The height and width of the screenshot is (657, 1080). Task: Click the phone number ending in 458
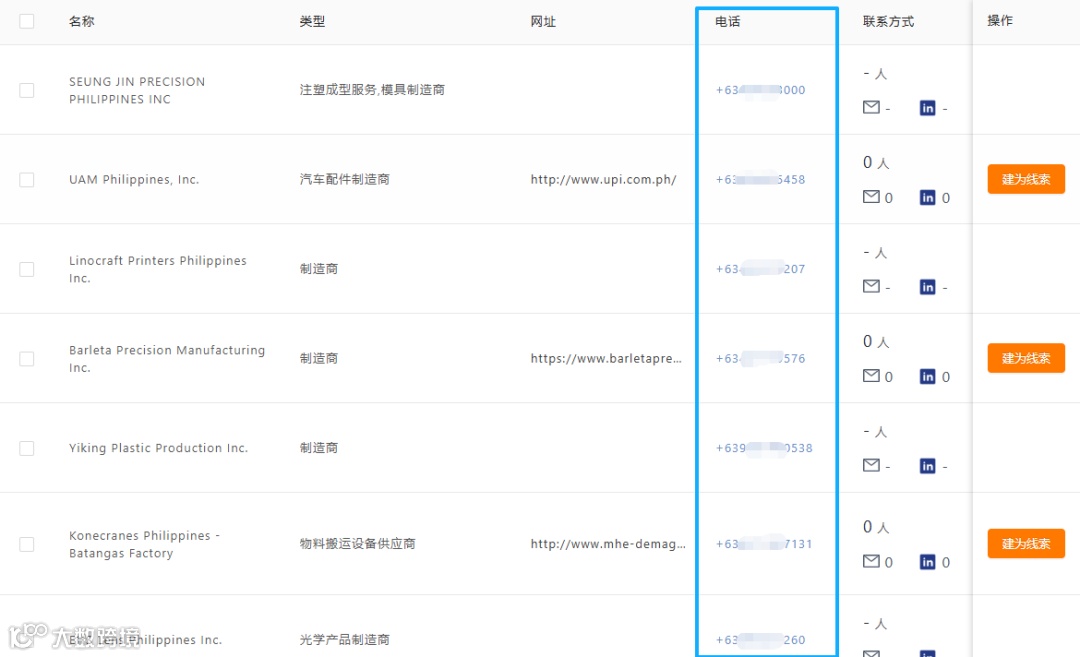760,180
